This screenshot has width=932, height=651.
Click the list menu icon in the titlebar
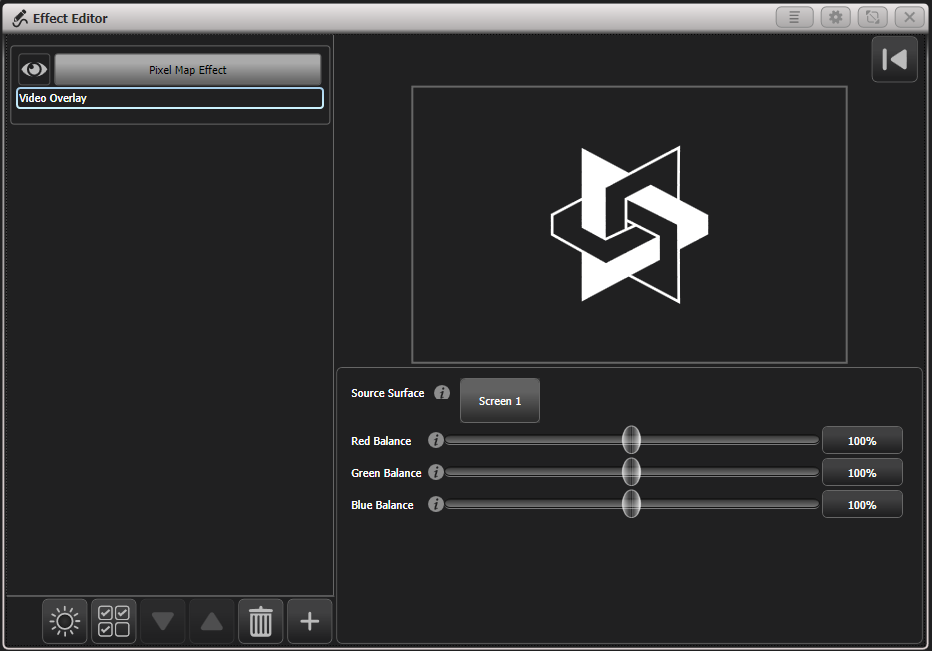794,17
